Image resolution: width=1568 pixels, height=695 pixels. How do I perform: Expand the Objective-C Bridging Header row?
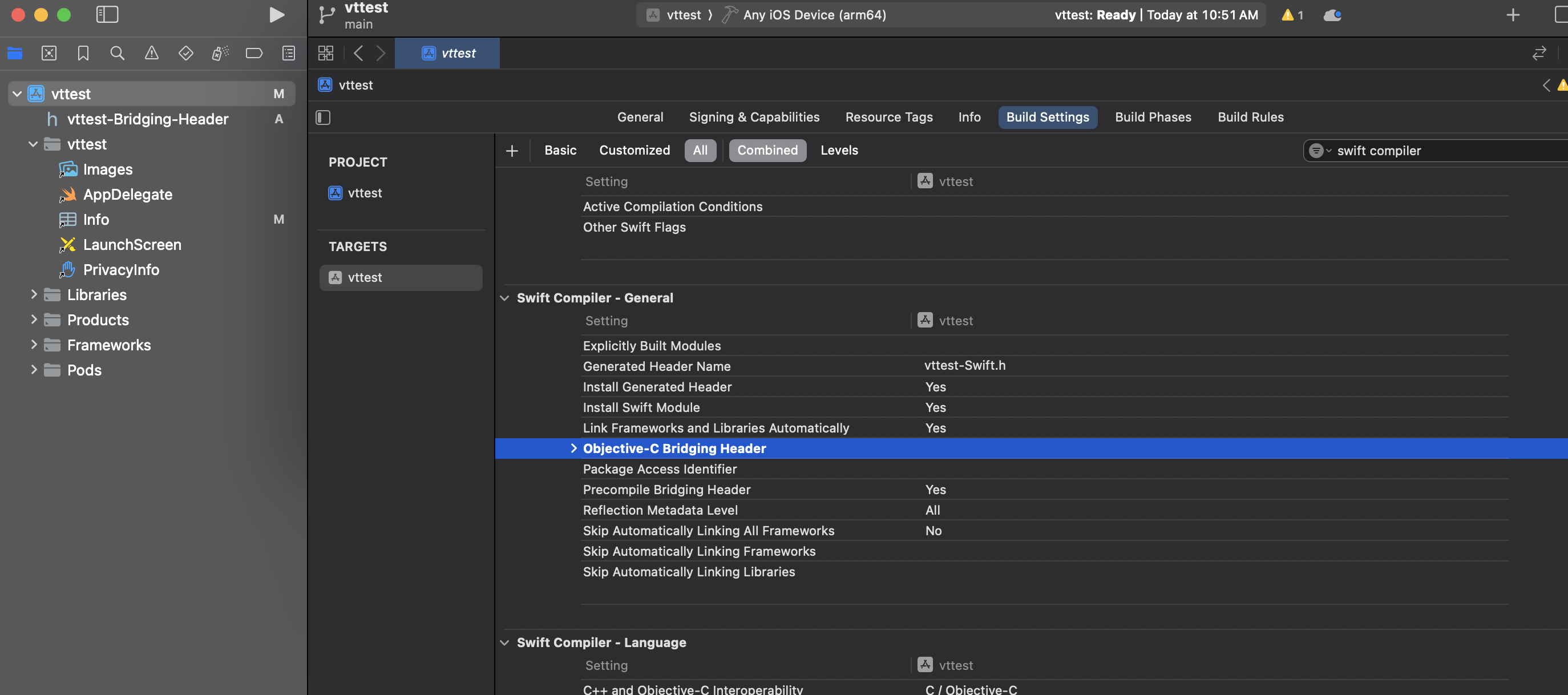coord(573,448)
